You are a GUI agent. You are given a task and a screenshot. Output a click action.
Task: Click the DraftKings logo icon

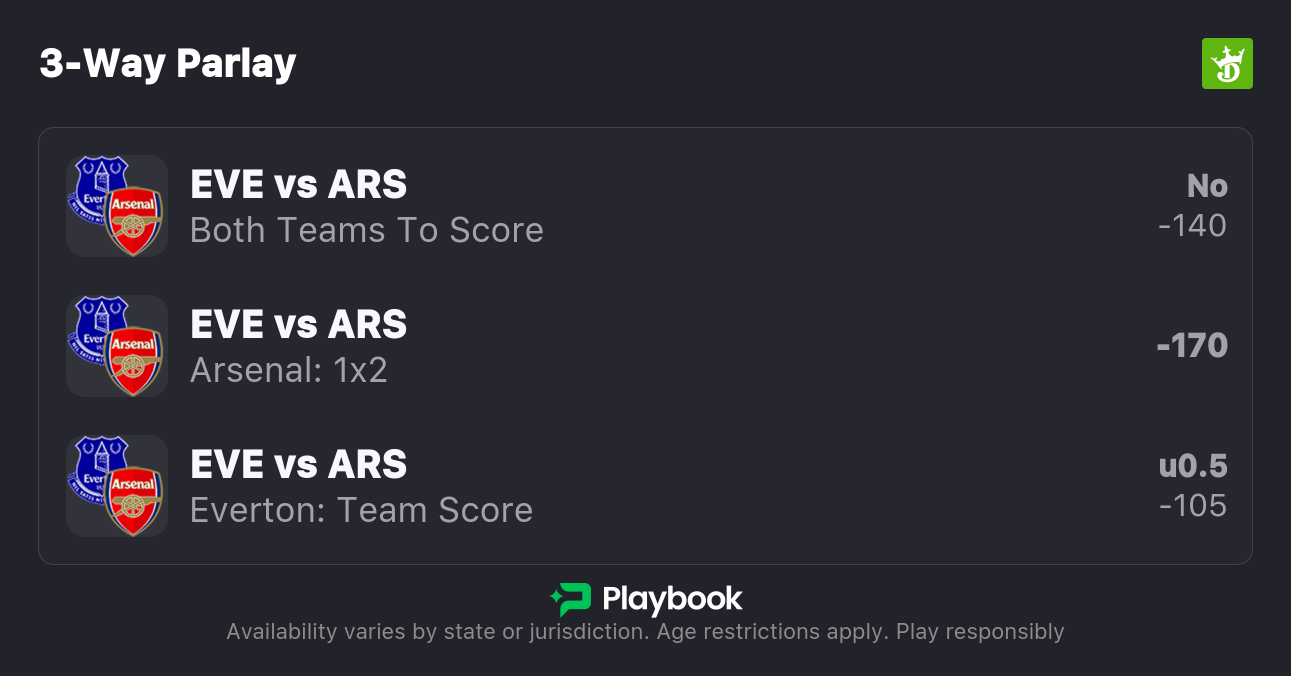click(x=1226, y=64)
